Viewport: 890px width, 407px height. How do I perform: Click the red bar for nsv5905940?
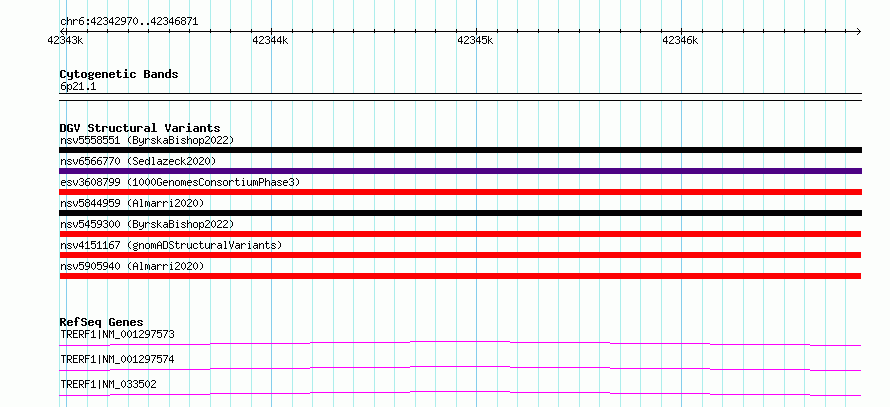tap(460, 276)
